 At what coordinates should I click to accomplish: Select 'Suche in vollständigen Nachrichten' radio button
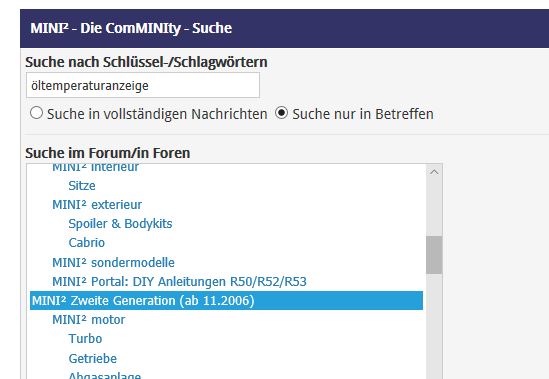tap(36, 113)
